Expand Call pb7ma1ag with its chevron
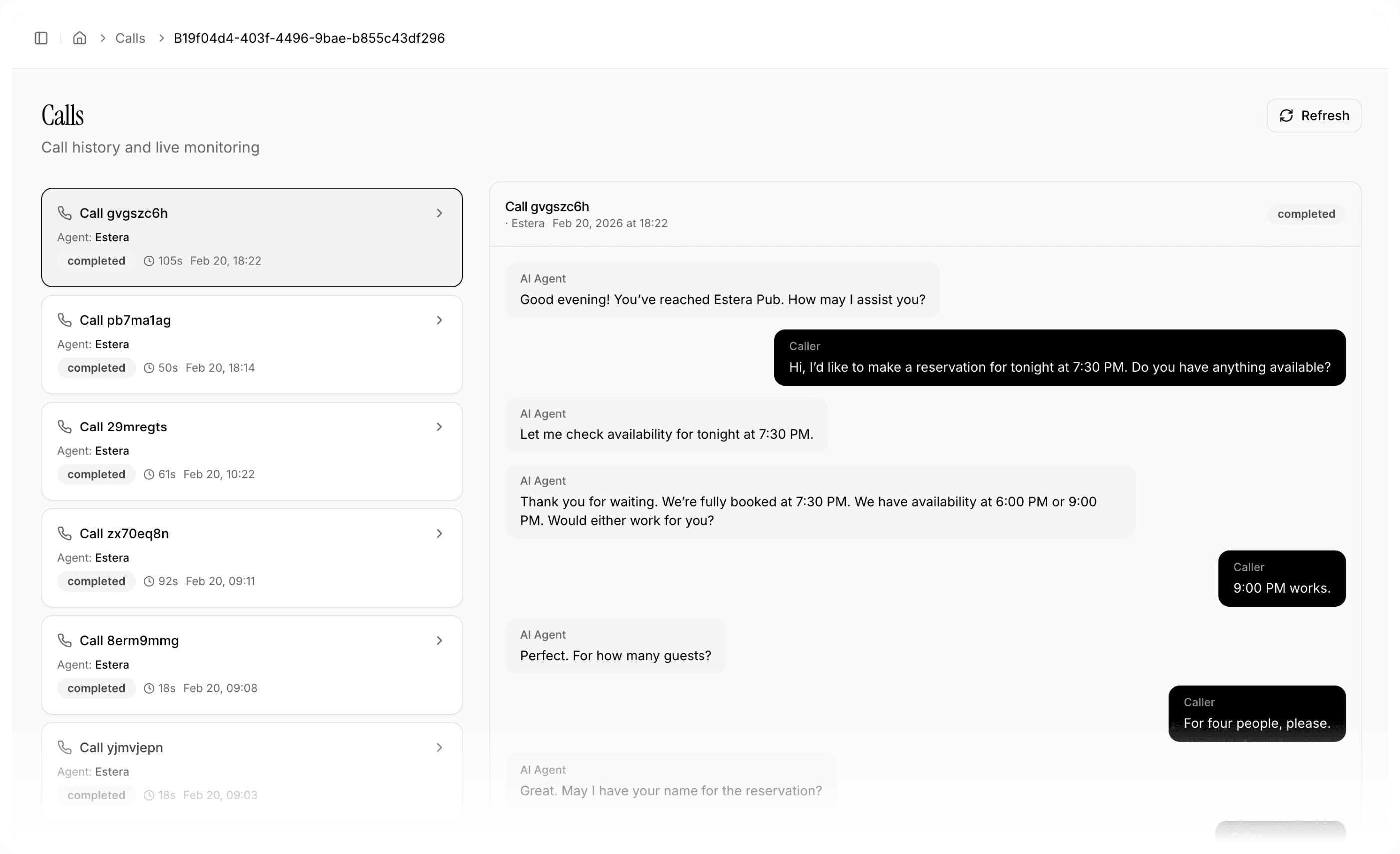Viewport: 1400px width, 854px height. point(439,320)
